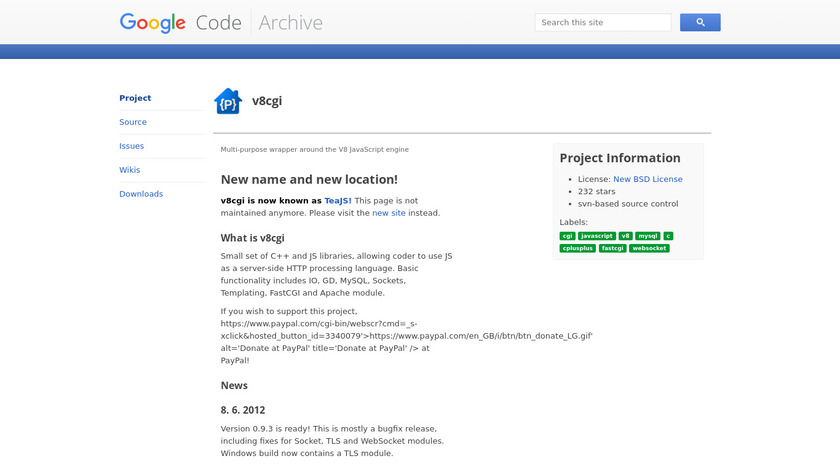Open the Wikis section
Screen dimensions: 840x472
point(130,170)
